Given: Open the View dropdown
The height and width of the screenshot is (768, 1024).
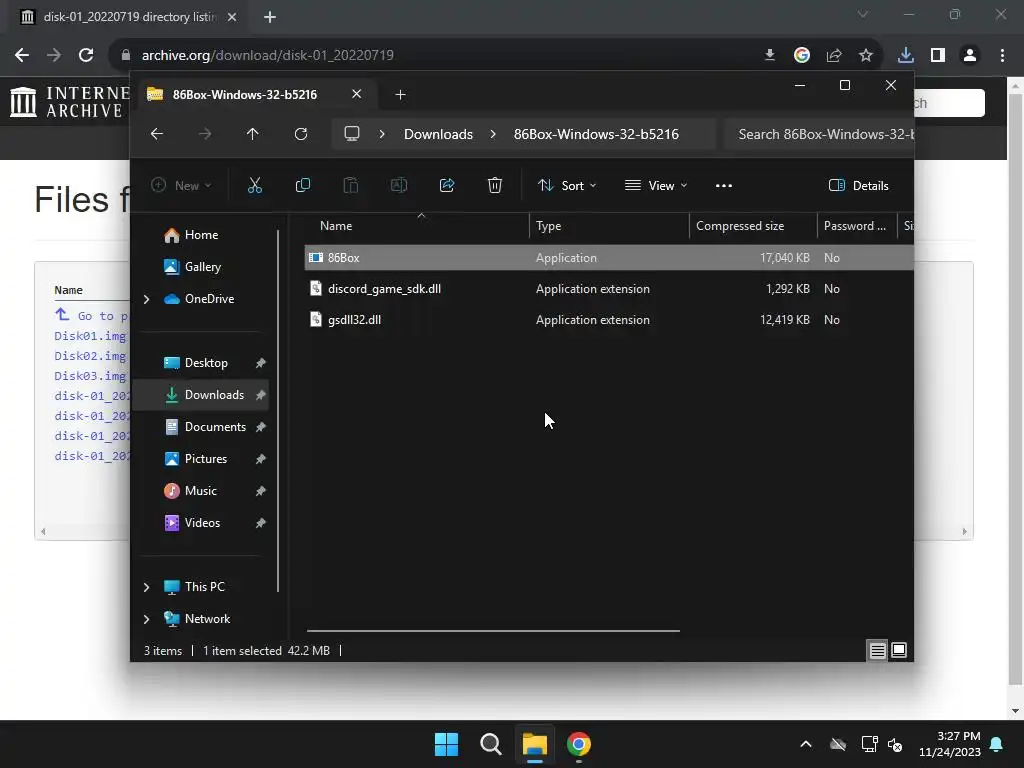Looking at the screenshot, I should [x=656, y=185].
